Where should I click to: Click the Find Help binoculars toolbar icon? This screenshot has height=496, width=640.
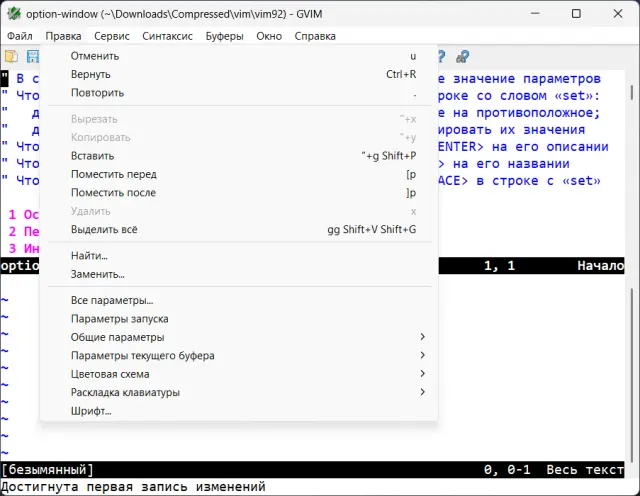coord(463,56)
